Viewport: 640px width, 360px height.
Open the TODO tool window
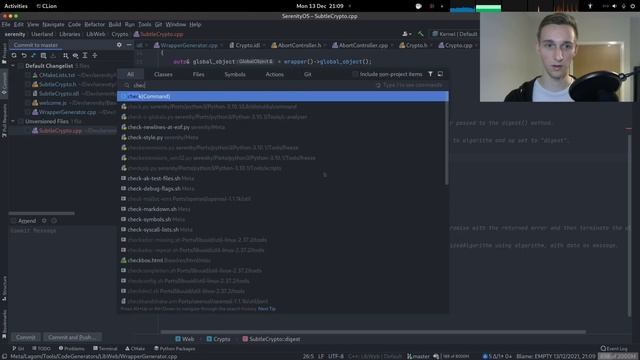tap(41, 349)
